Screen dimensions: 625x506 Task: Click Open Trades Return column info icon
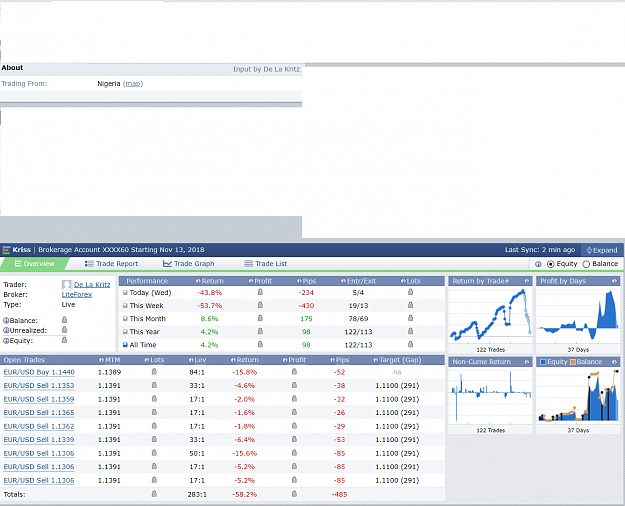click(x=233, y=360)
